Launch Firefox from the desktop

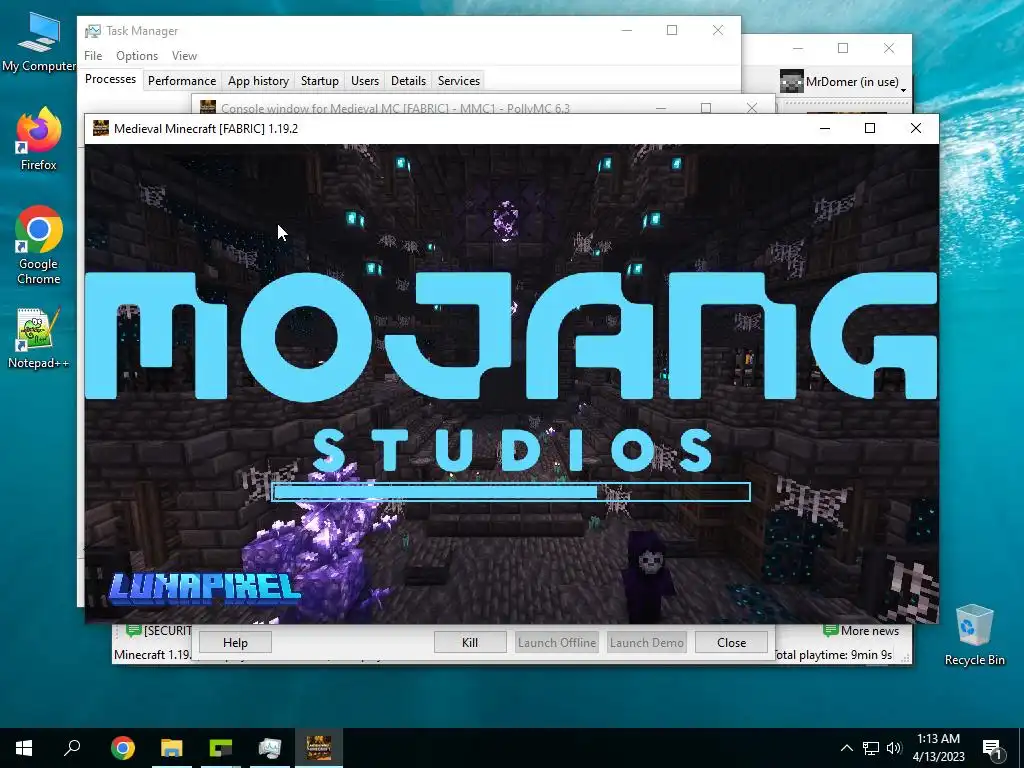39,138
